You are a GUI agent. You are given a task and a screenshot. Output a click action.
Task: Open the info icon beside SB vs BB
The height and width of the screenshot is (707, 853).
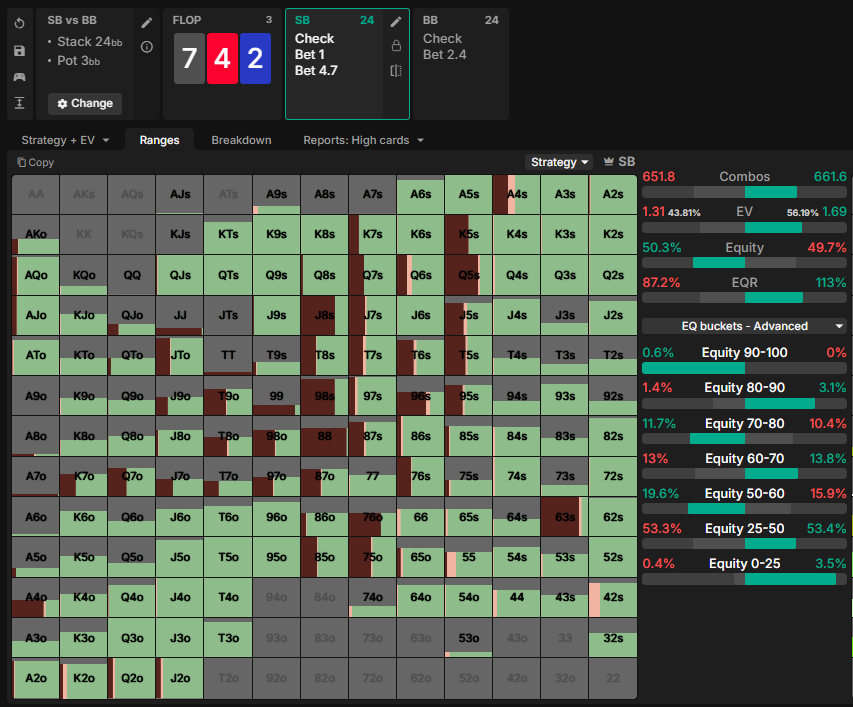click(147, 46)
